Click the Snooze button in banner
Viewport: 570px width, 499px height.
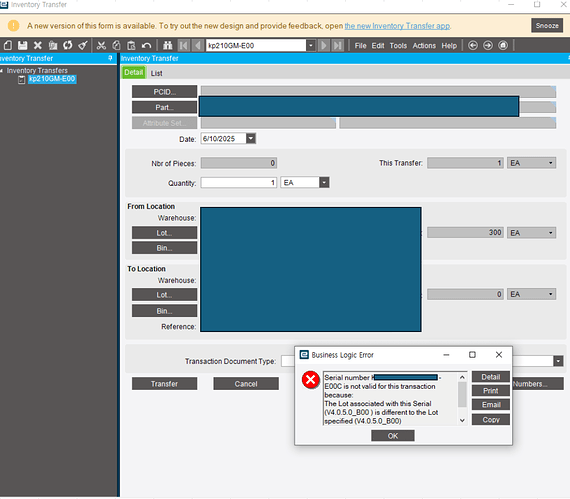(x=547, y=26)
